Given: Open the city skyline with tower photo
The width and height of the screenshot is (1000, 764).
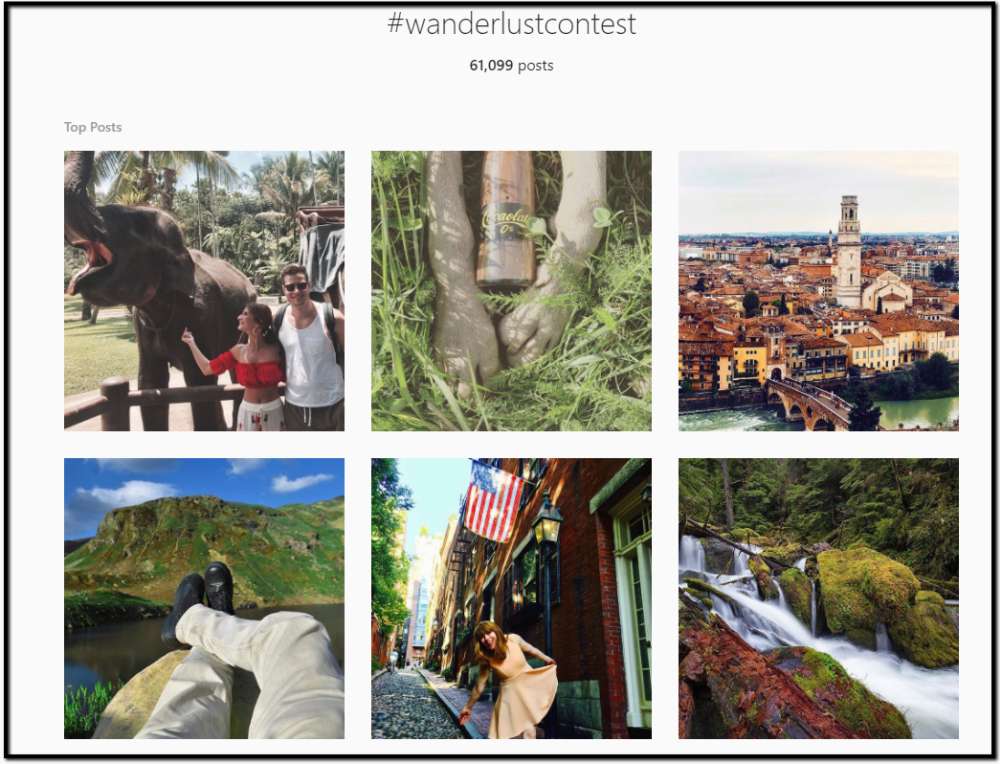Looking at the screenshot, I should 818,291.
